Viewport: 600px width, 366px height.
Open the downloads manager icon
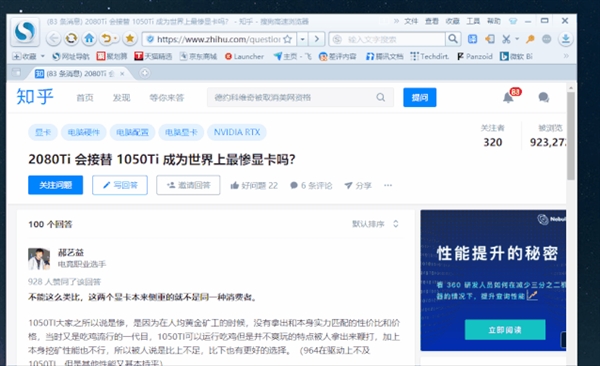(x=566, y=39)
